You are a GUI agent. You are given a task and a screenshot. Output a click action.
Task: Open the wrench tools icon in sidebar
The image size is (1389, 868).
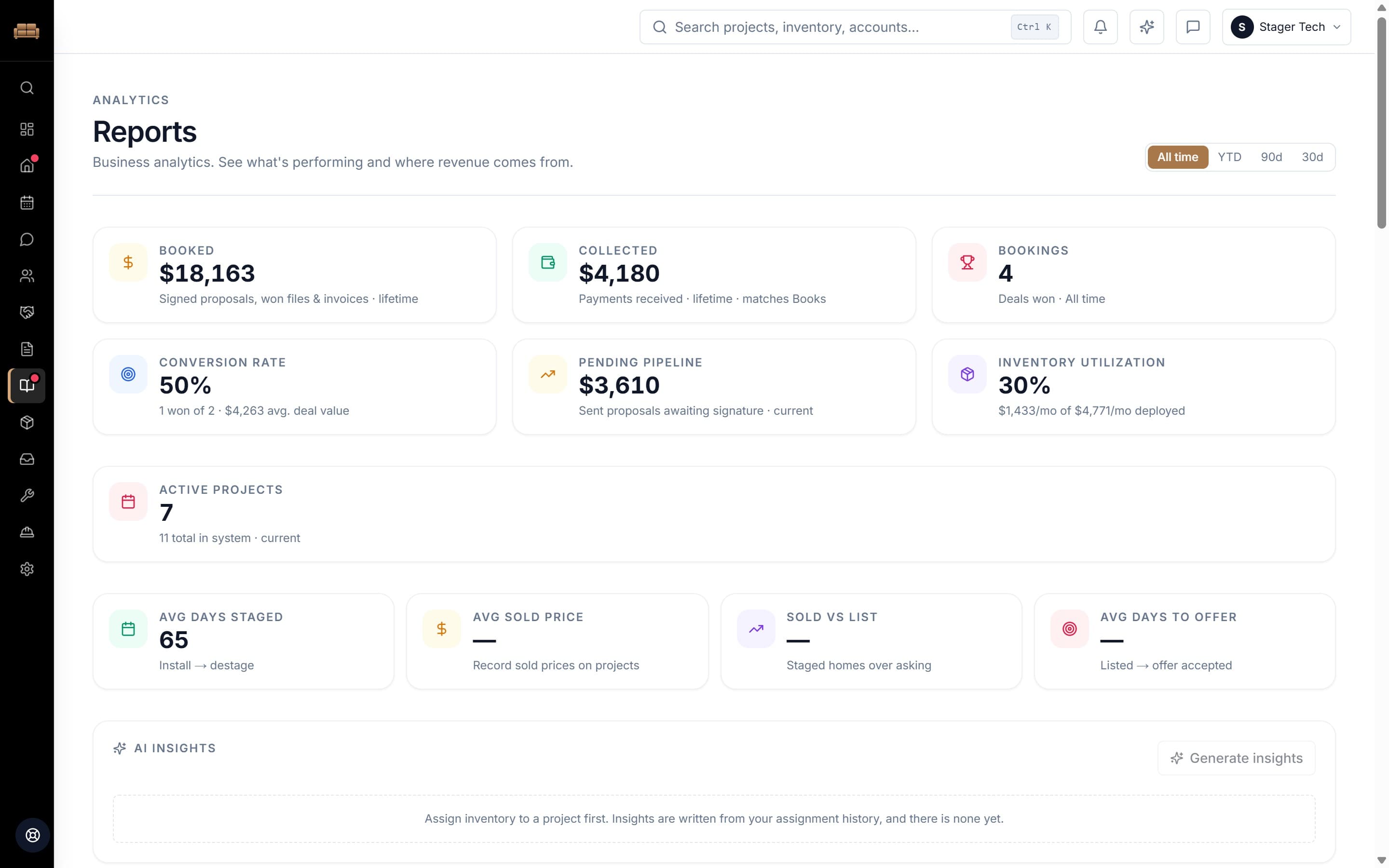pyautogui.click(x=27, y=495)
